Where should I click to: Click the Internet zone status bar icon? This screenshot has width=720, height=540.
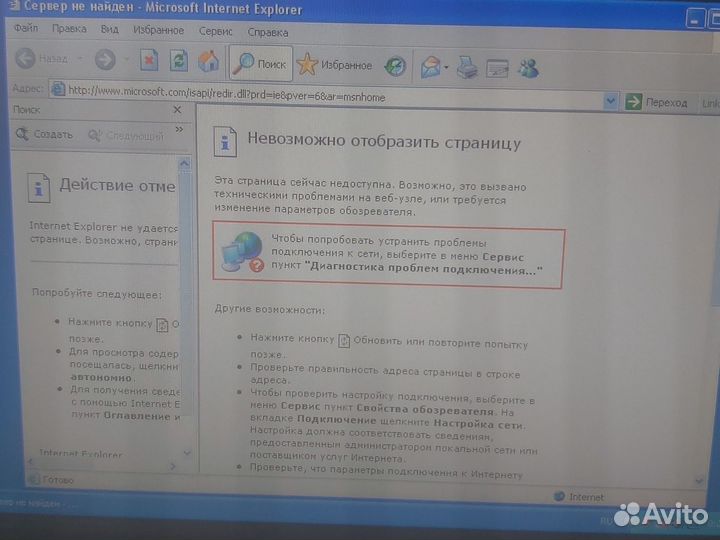[x=559, y=496]
